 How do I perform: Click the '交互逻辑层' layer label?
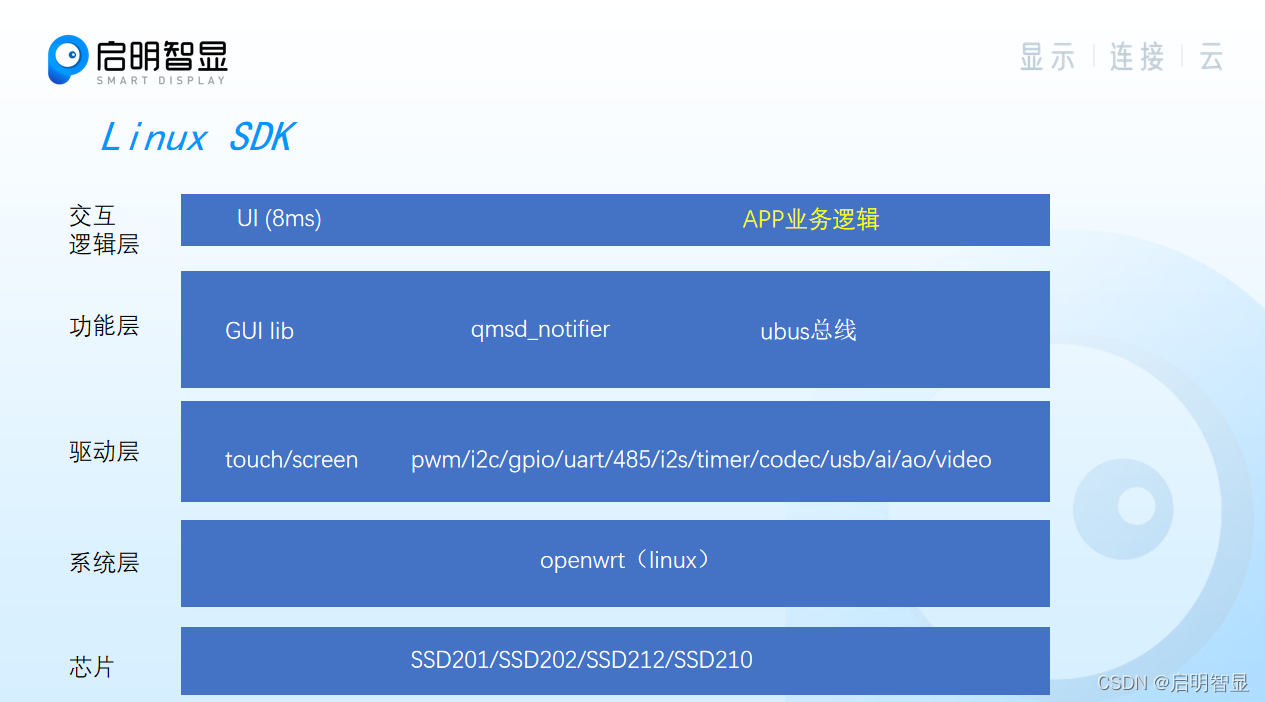(104, 230)
